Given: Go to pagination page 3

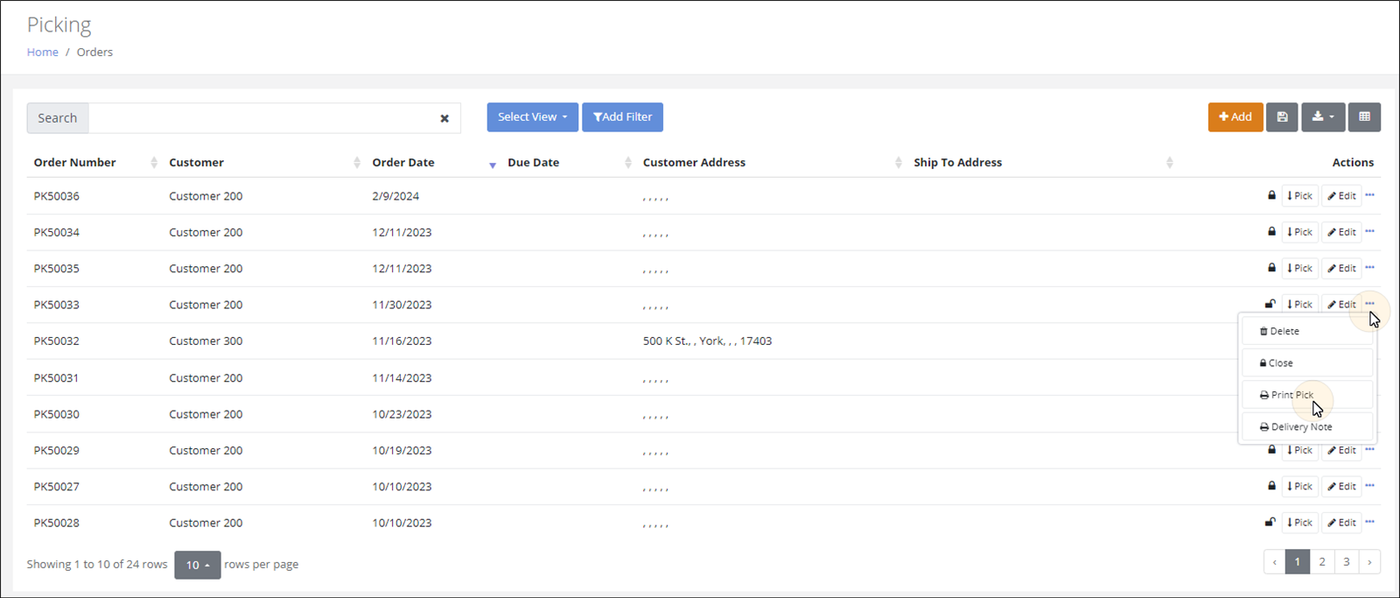Looking at the screenshot, I should pos(1346,562).
